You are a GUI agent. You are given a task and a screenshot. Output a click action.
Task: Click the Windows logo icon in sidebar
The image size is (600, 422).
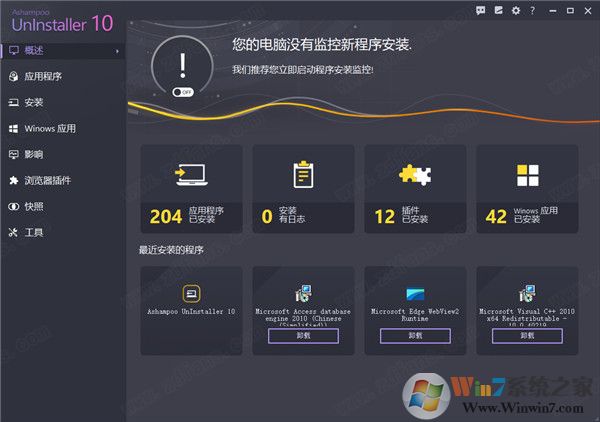[x=14, y=129]
